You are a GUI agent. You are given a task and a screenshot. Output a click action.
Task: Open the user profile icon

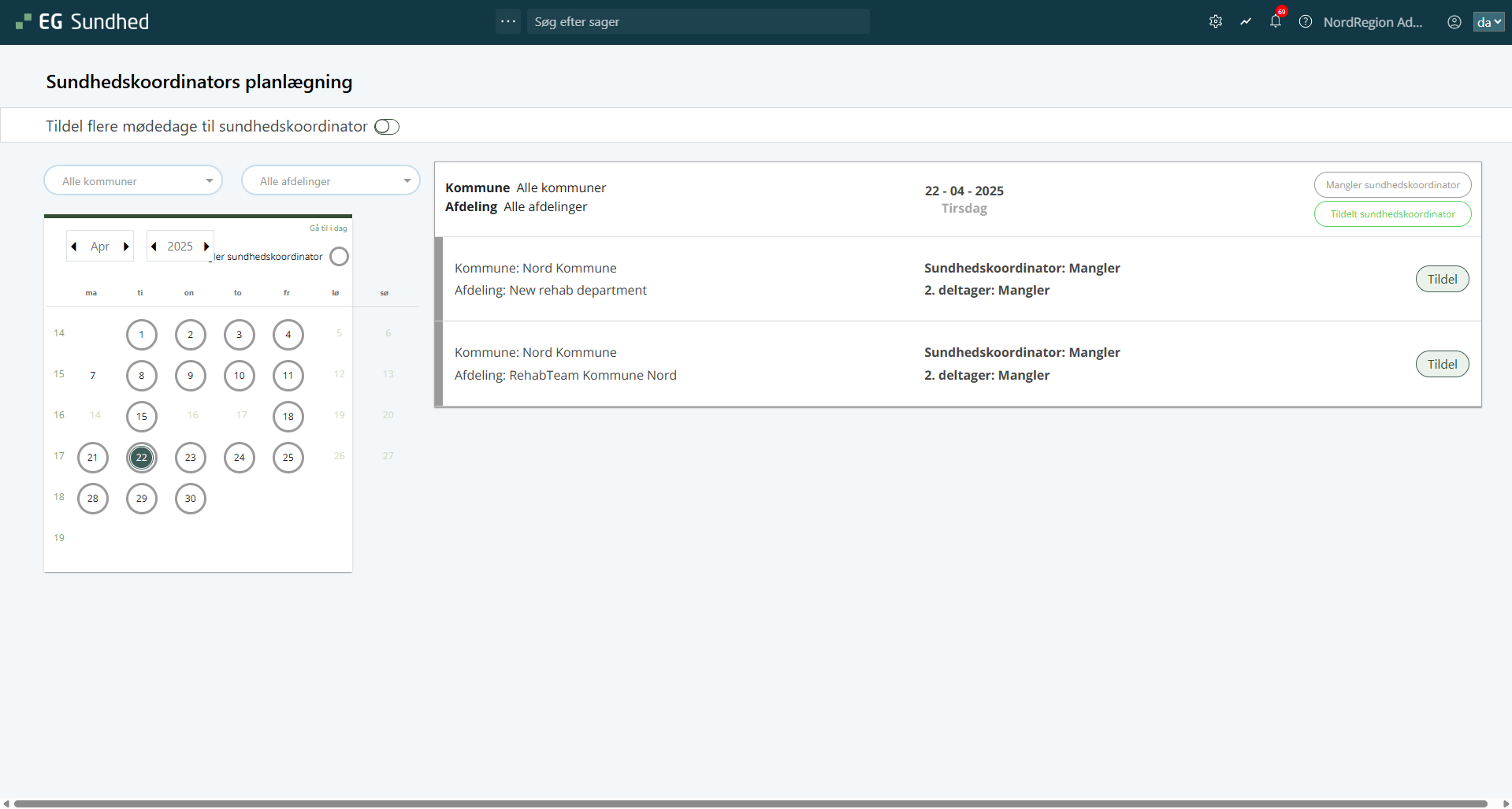click(x=1454, y=22)
